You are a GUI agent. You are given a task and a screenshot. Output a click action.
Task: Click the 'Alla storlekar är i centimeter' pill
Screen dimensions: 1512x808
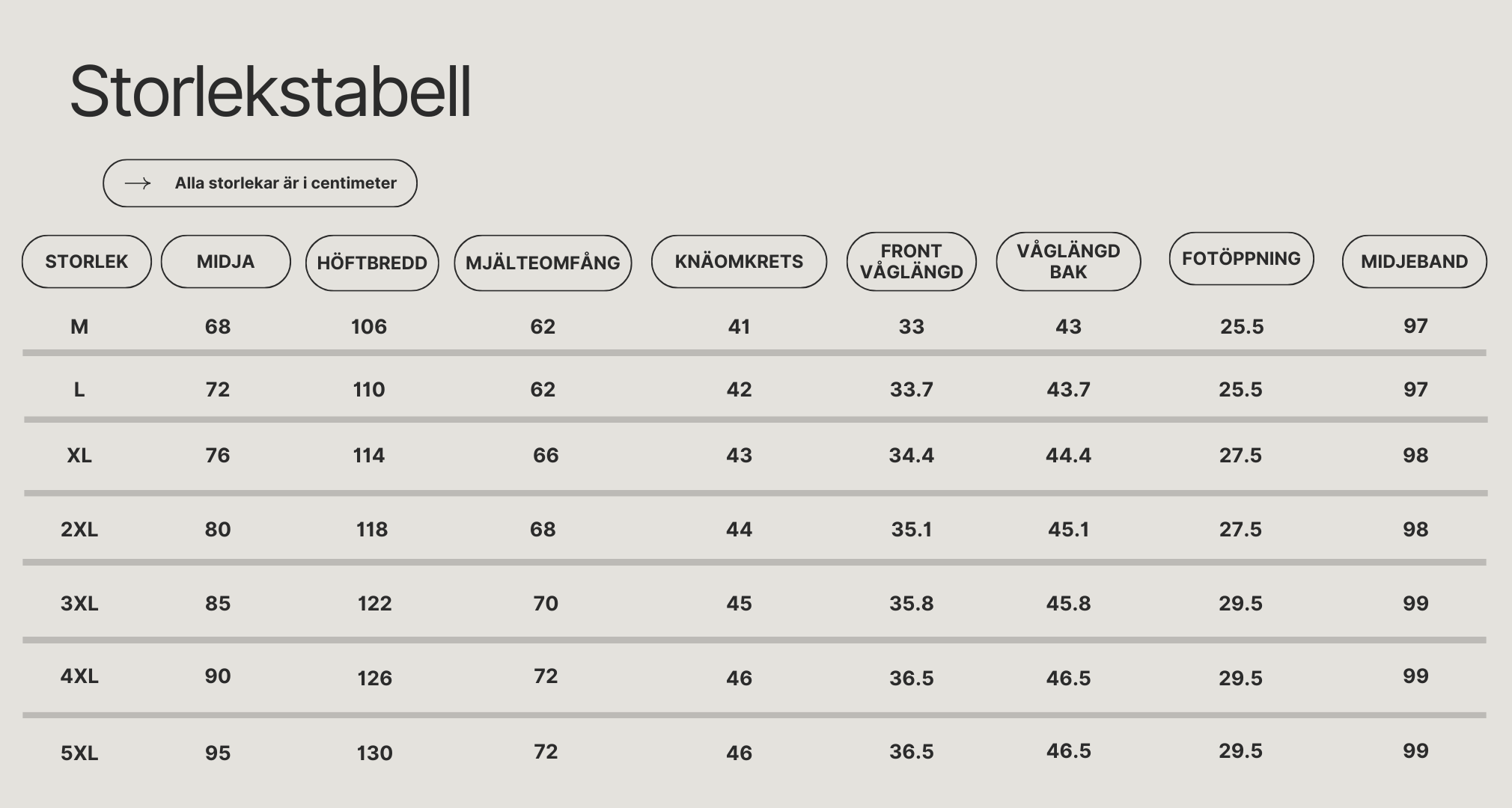pos(260,183)
